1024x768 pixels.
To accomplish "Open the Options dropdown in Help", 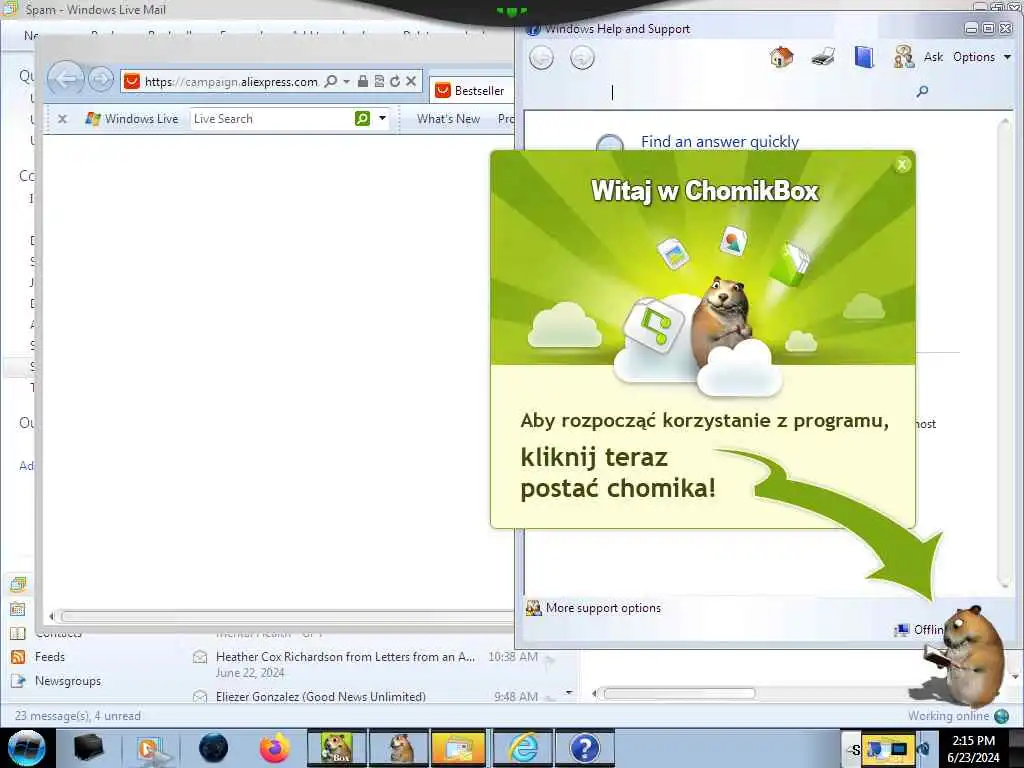I will (x=982, y=57).
